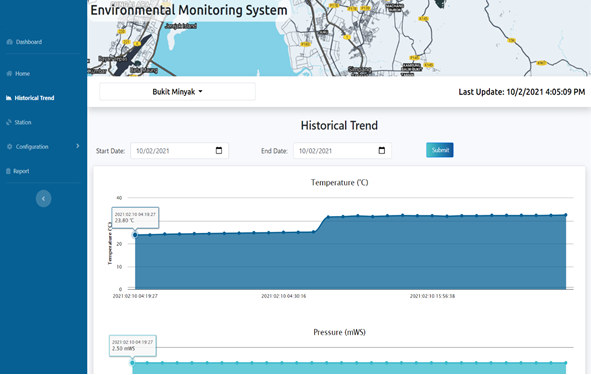Click the Temperature (°C) chart title
Screen dimensions: 591x375
[339, 183]
